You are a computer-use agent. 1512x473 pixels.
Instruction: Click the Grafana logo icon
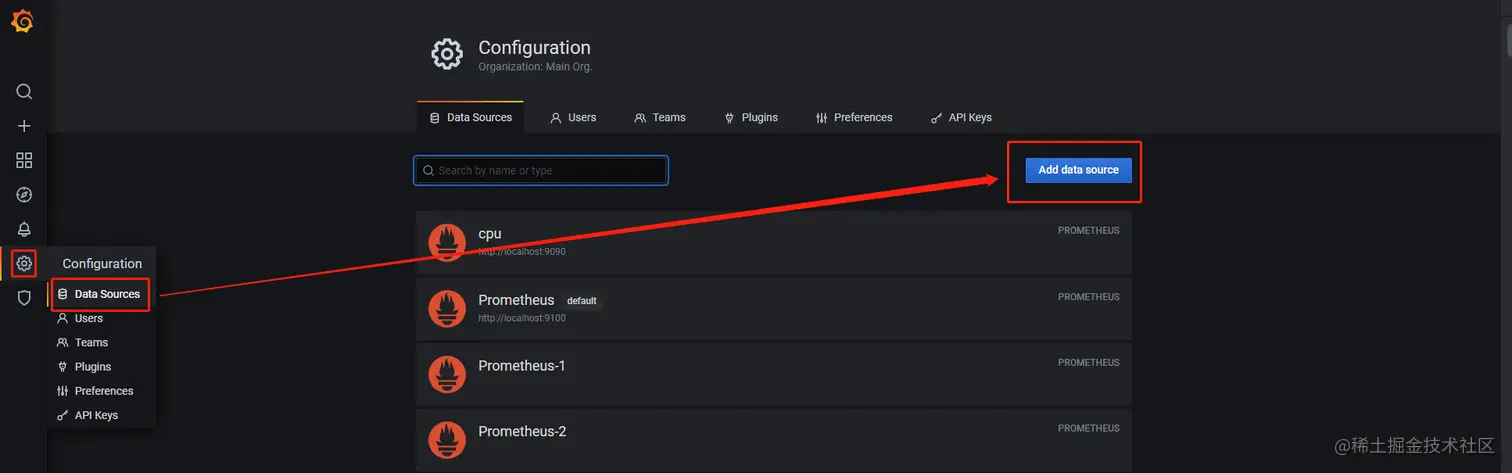[x=22, y=20]
